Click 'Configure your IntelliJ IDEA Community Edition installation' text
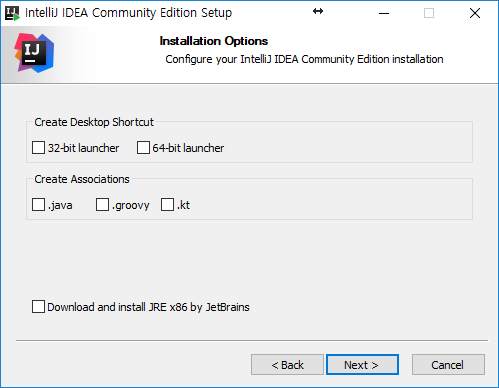This screenshot has width=499, height=388. (x=304, y=59)
